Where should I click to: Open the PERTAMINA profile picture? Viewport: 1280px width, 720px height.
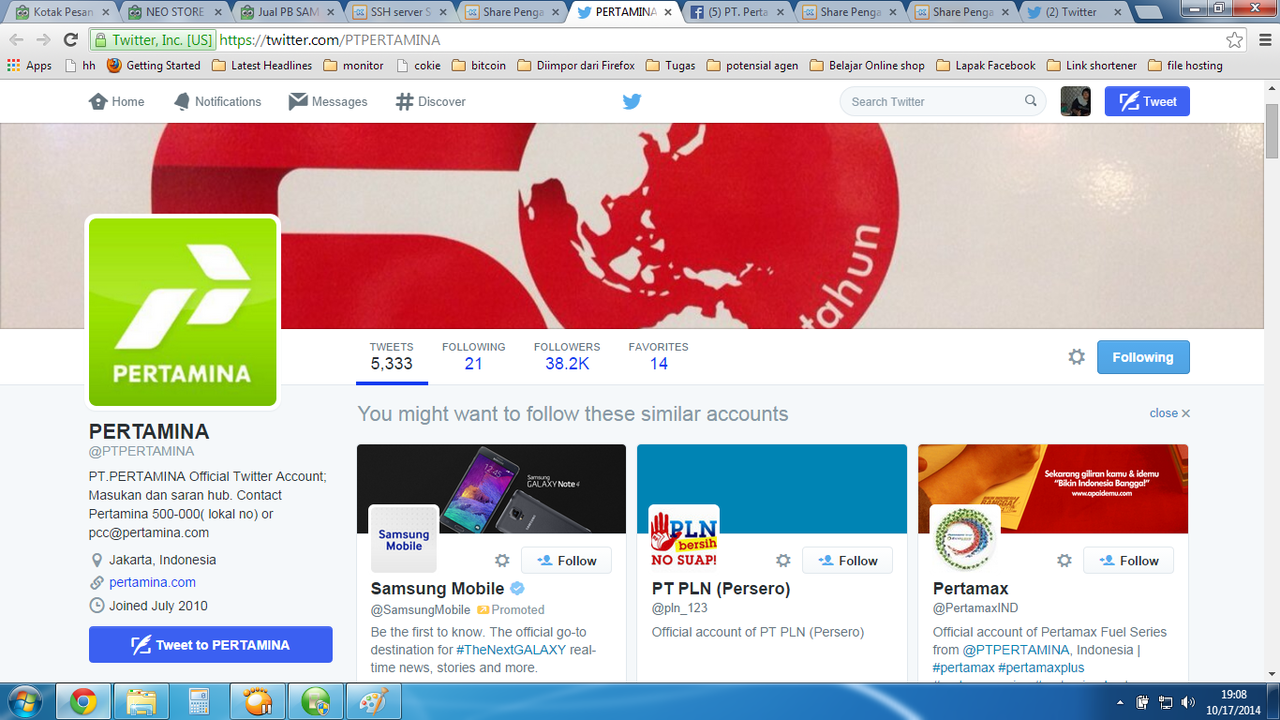pyautogui.click(x=183, y=312)
